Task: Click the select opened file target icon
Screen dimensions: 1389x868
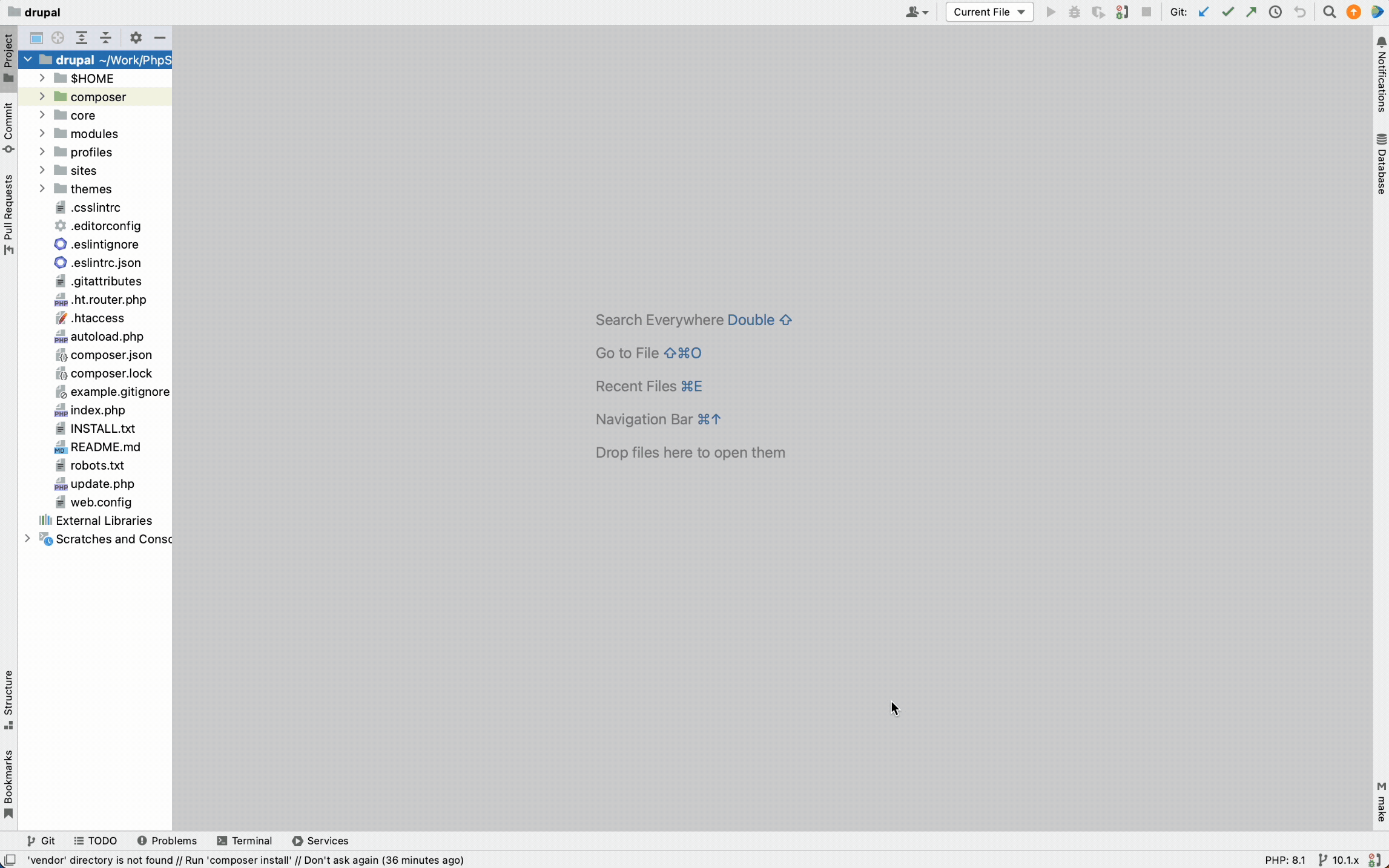Action: click(x=58, y=38)
